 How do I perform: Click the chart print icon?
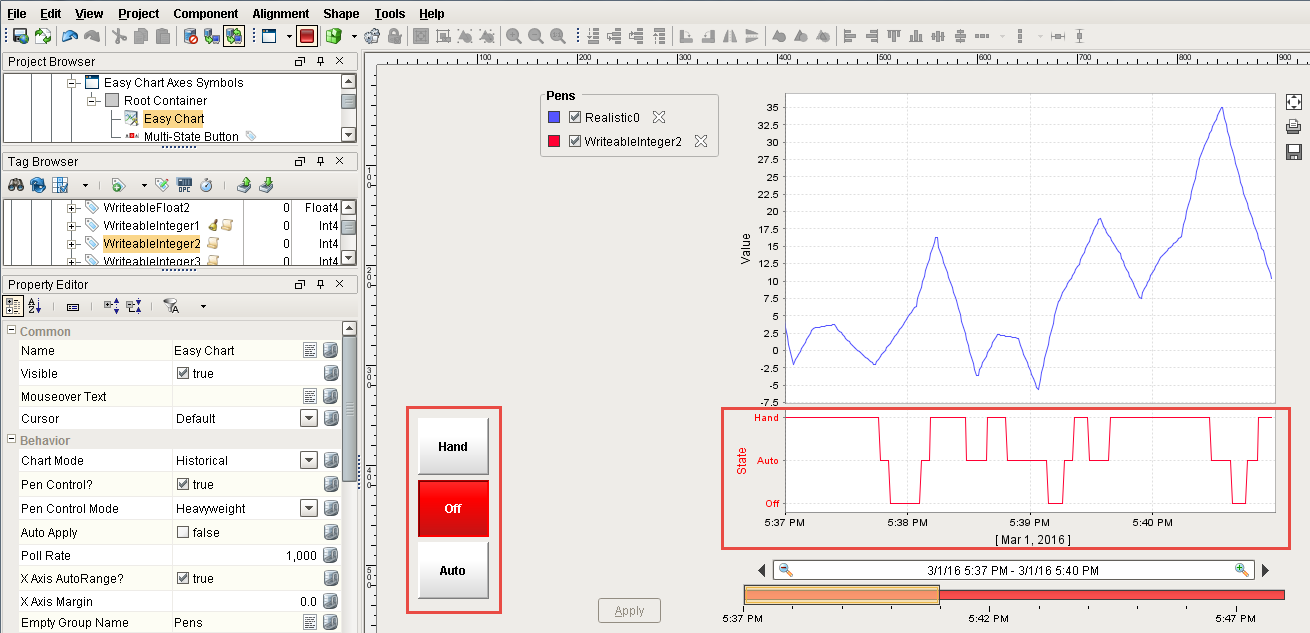[1293, 127]
